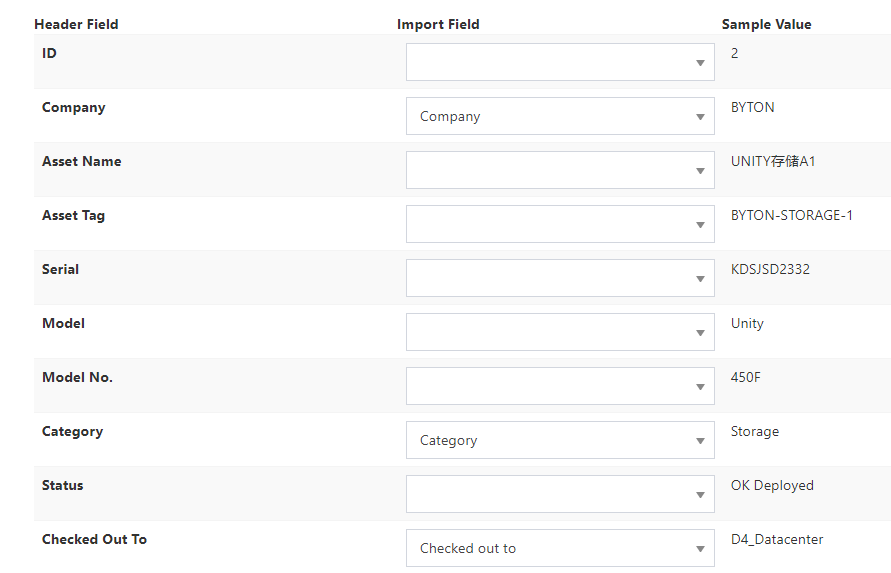
Task: Click the arrow on the Status dropdown
Action: point(700,495)
